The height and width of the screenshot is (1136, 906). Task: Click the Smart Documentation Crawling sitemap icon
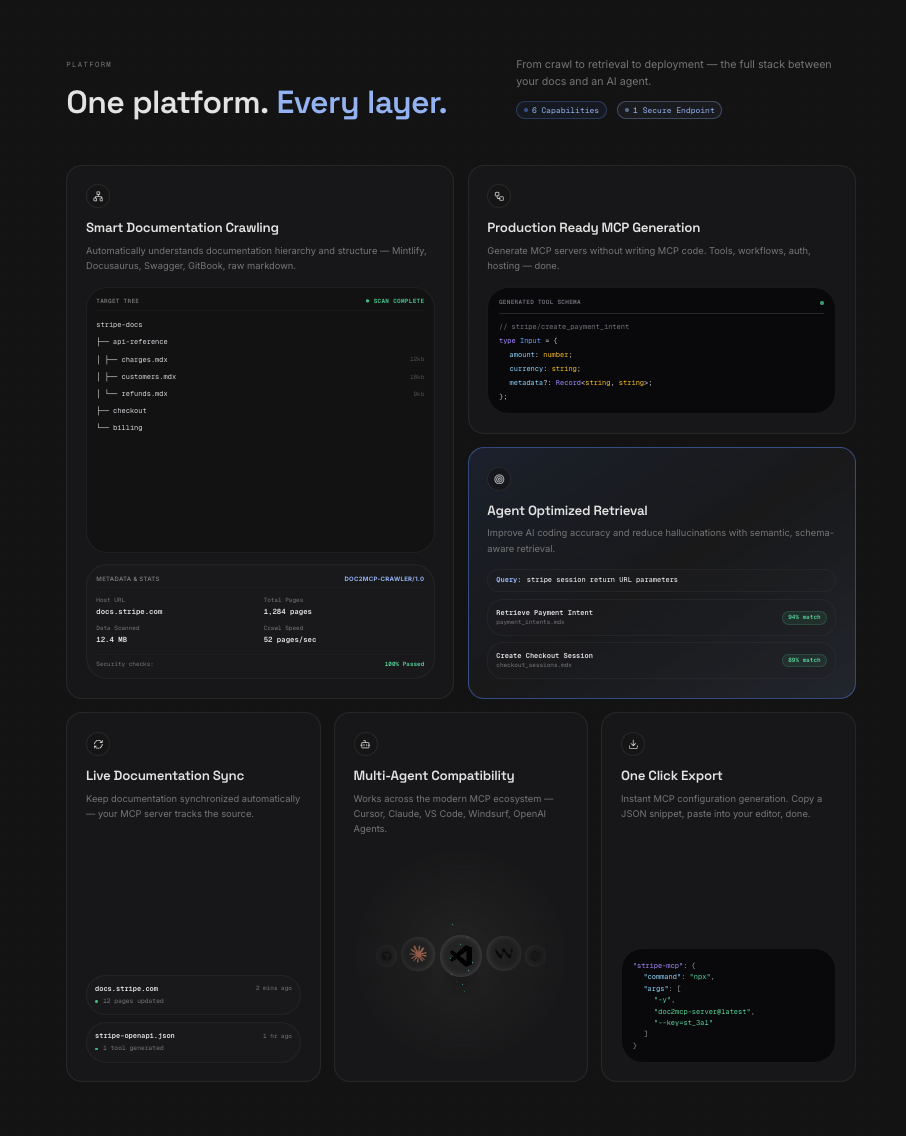(x=98, y=196)
